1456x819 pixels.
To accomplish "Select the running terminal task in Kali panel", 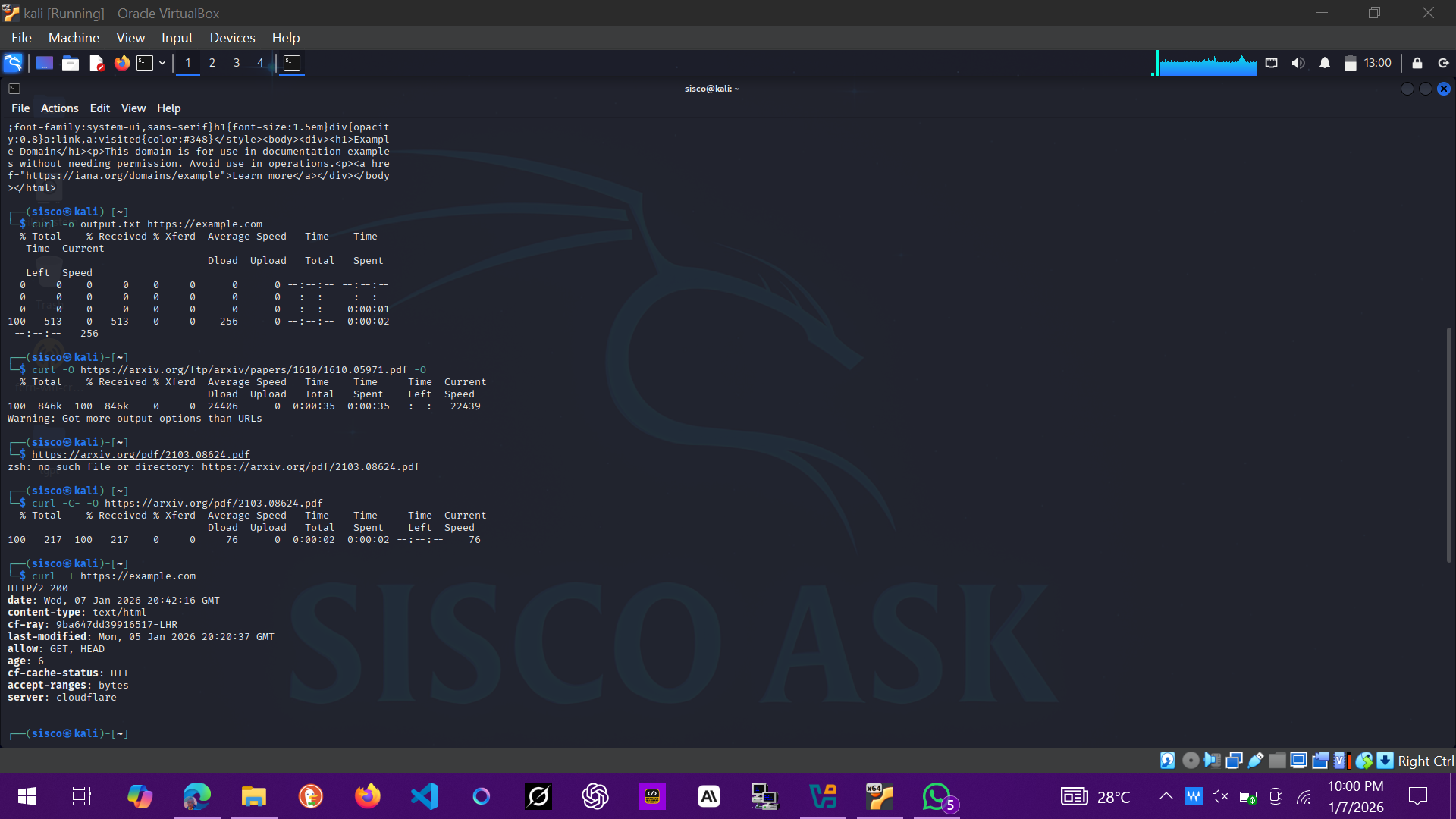I will coord(292,63).
